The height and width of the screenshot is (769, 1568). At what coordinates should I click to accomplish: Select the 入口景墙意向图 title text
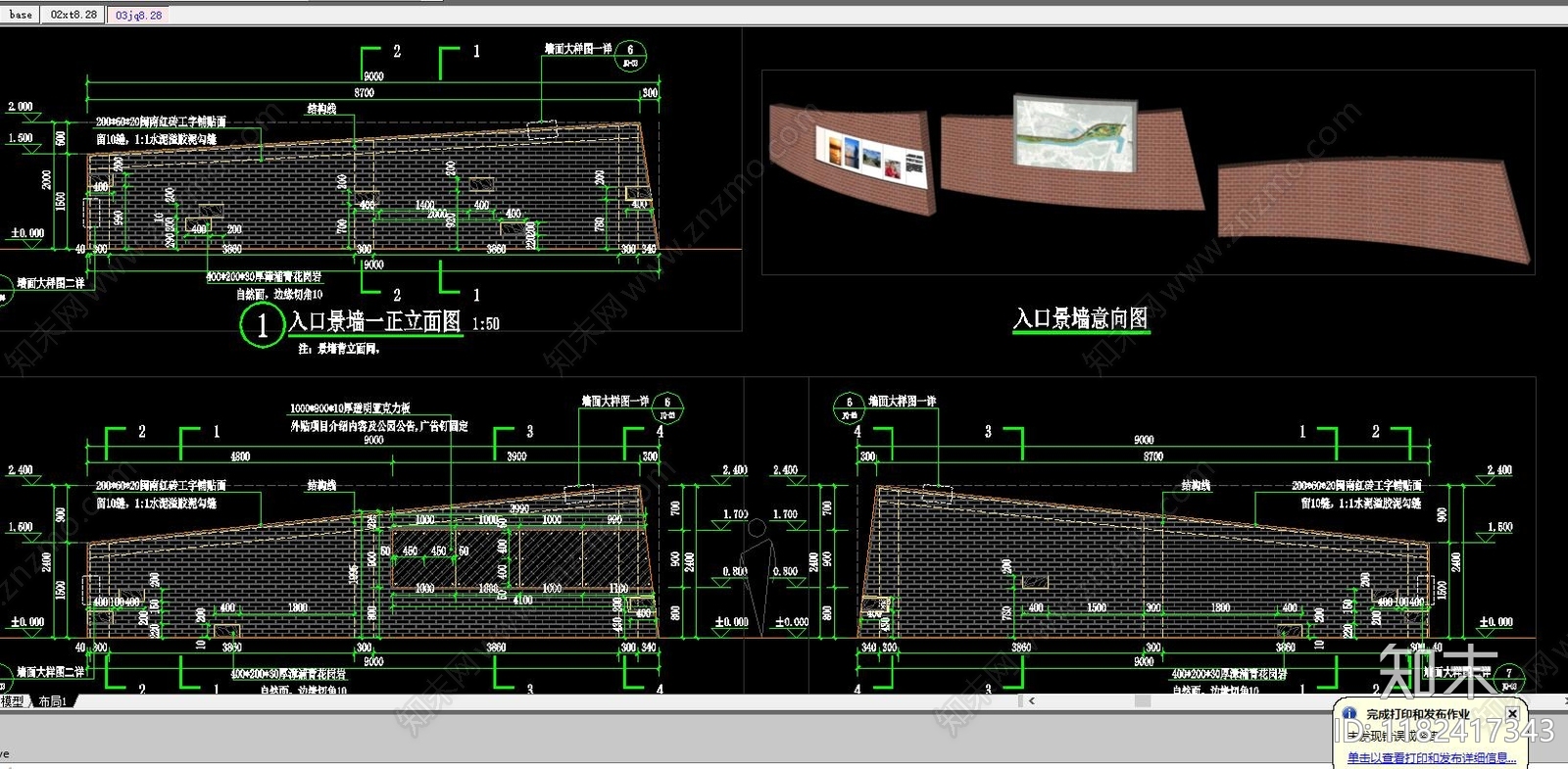point(1081,318)
